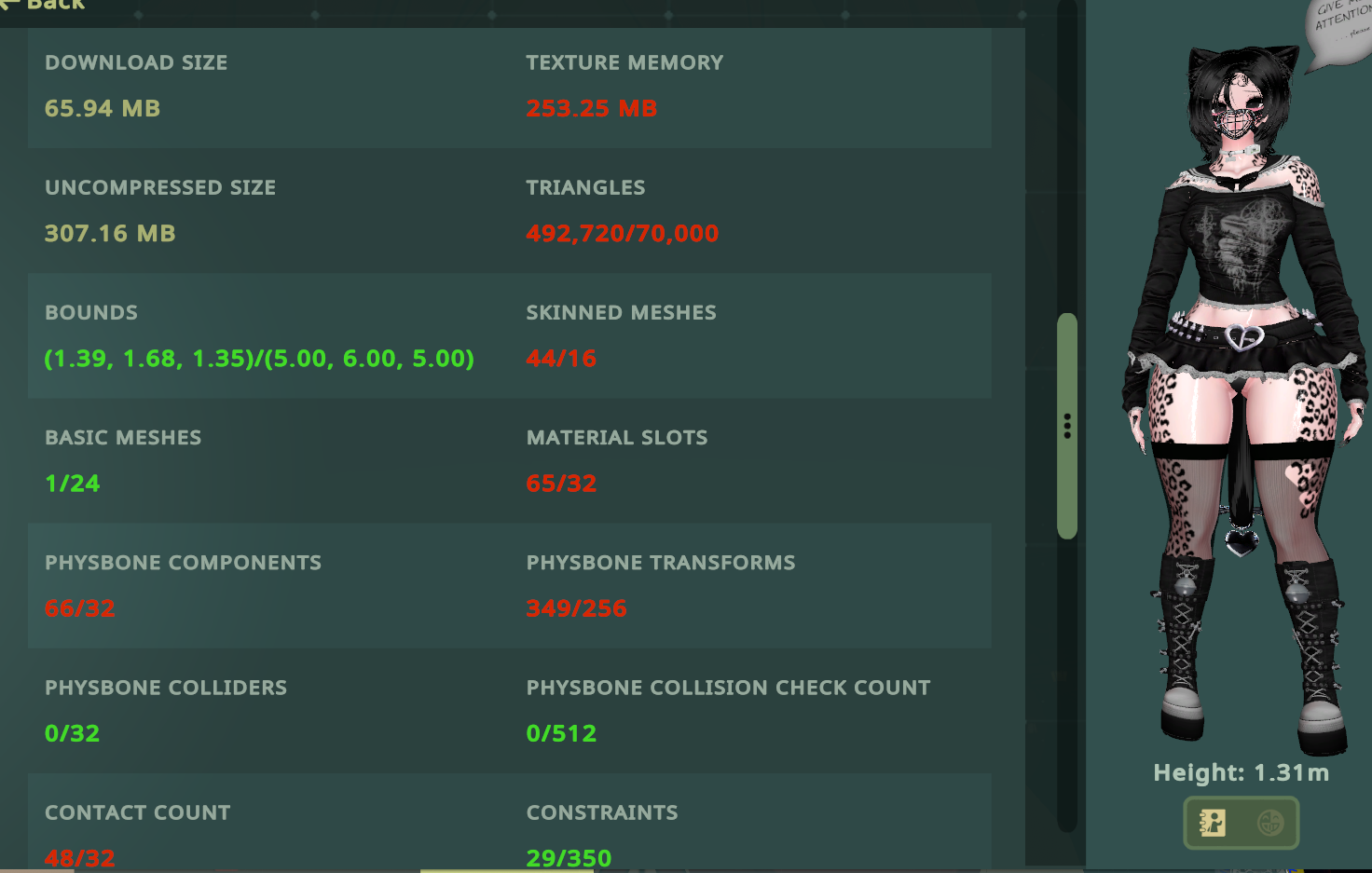The width and height of the screenshot is (1372, 873).
Task: Click the CONSTRAINTS heading
Action: tap(602, 812)
